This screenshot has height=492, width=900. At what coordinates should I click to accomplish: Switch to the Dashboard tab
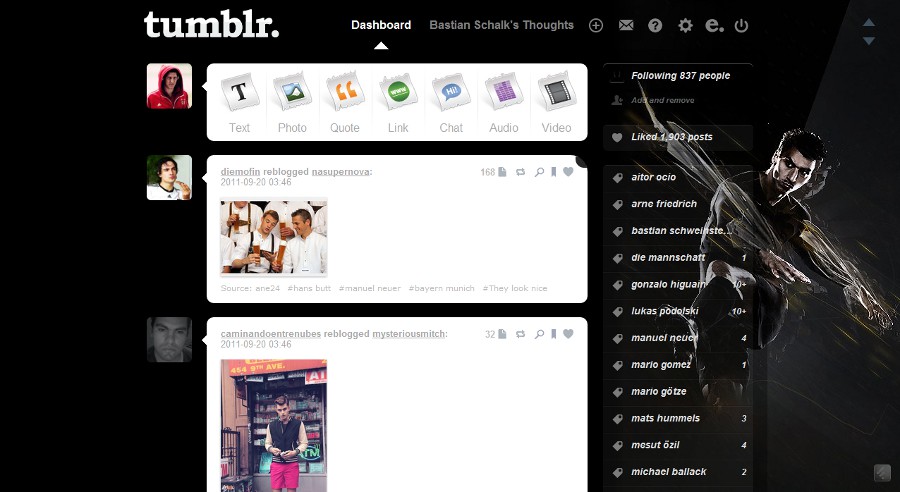point(381,25)
